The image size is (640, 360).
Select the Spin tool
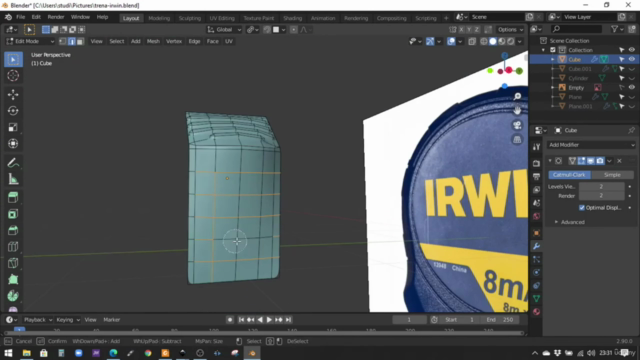point(13,296)
